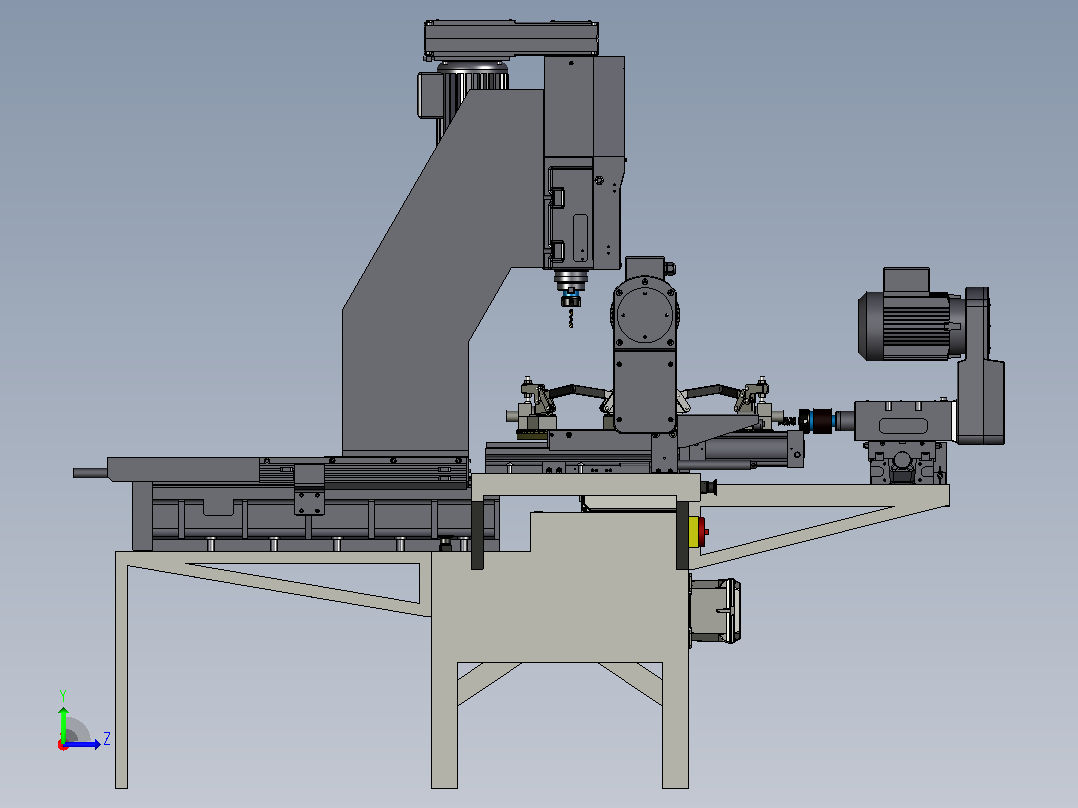Select the belt cover on top of the spindle head
Viewport: 1078px width, 808px height.
click(511, 39)
